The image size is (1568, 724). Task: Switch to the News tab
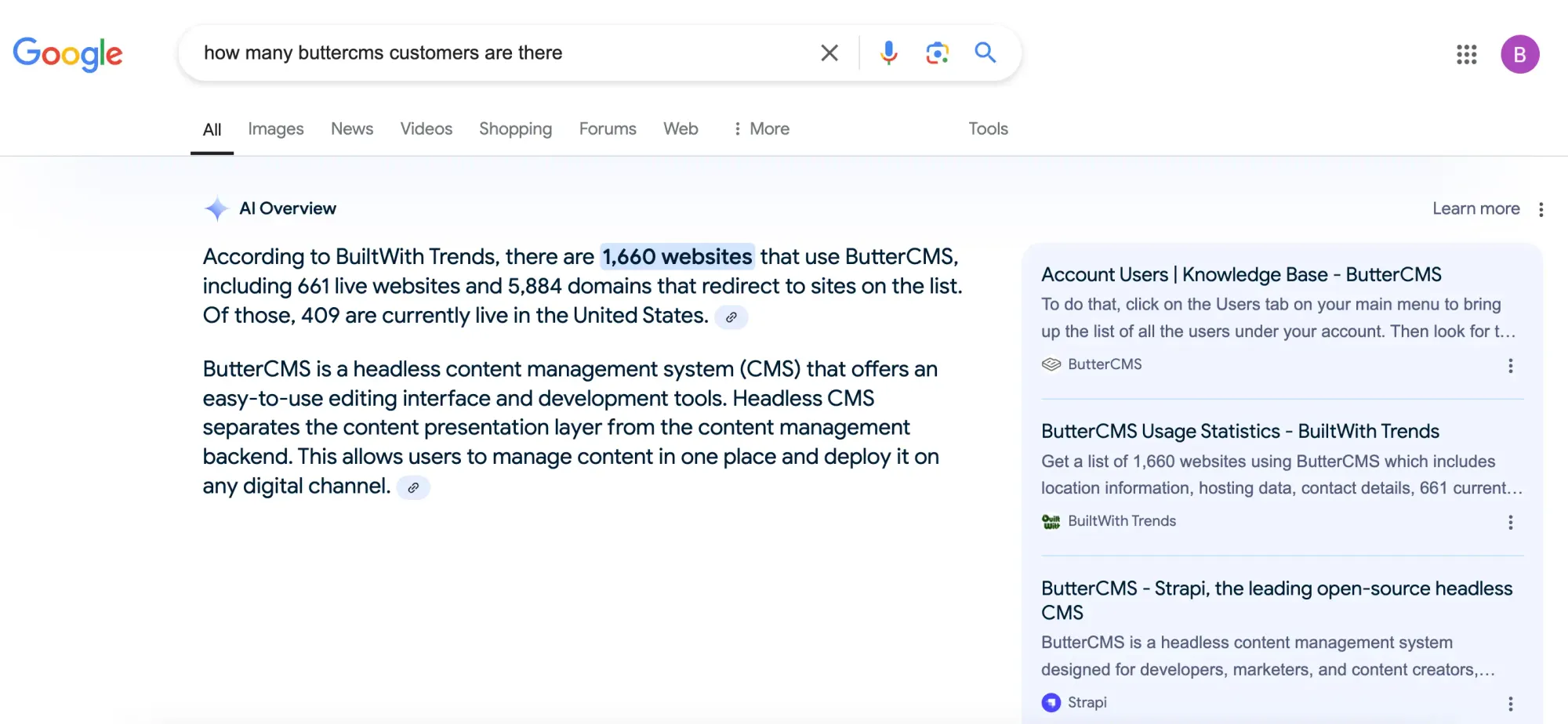pos(352,129)
